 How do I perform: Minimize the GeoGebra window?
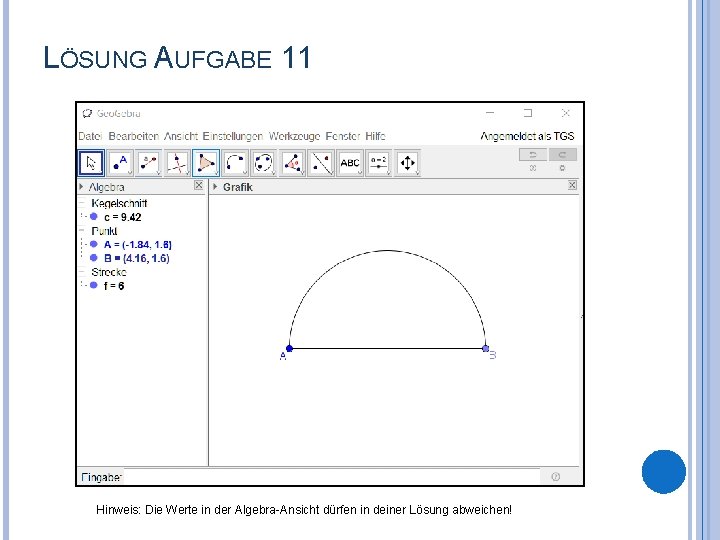[490, 113]
